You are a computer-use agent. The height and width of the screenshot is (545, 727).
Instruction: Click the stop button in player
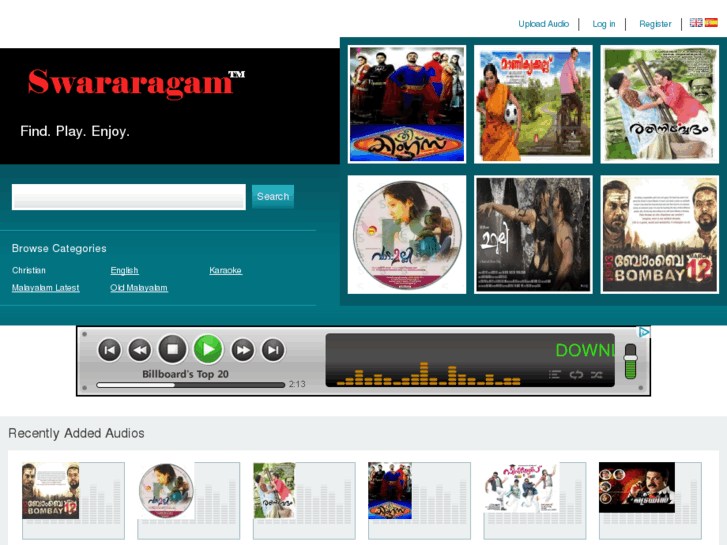click(172, 349)
